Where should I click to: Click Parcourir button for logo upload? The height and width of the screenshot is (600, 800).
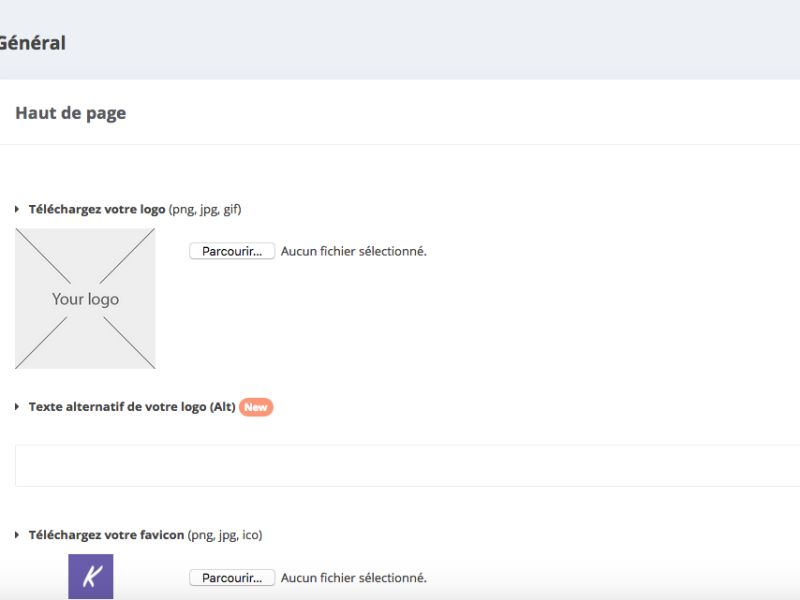click(x=232, y=251)
